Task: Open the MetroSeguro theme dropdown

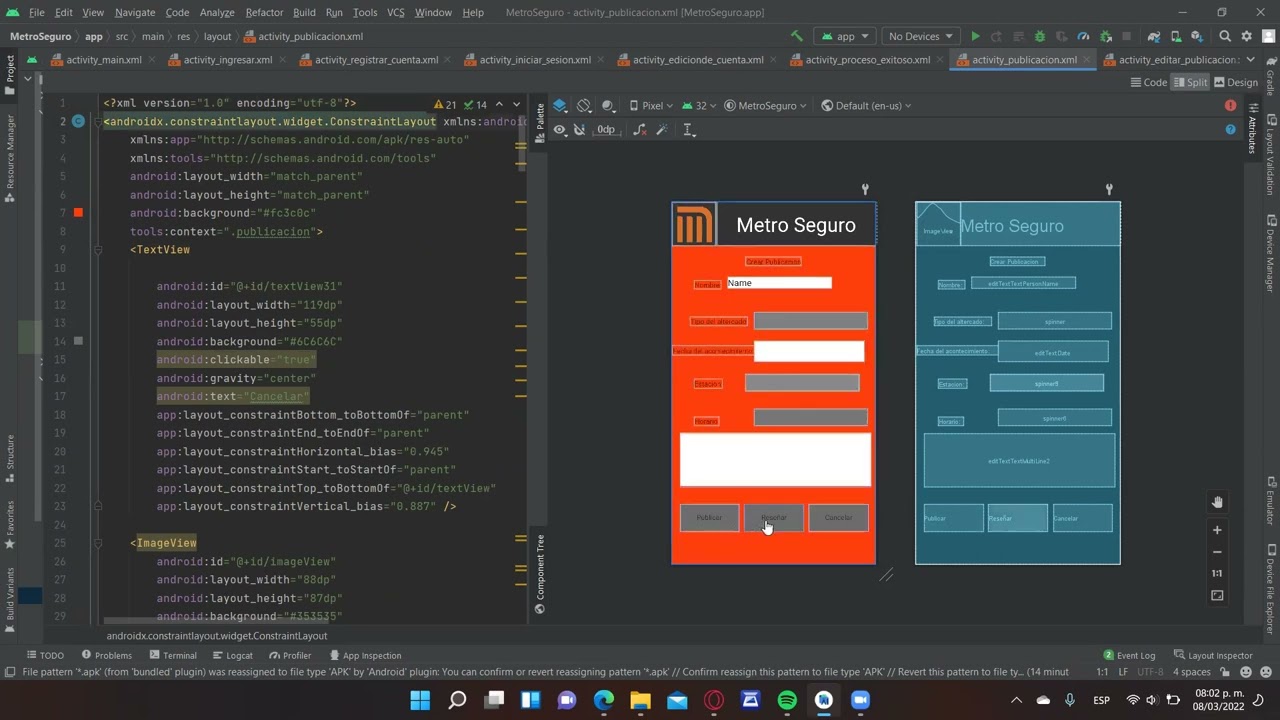Action: tap(765, 105)
